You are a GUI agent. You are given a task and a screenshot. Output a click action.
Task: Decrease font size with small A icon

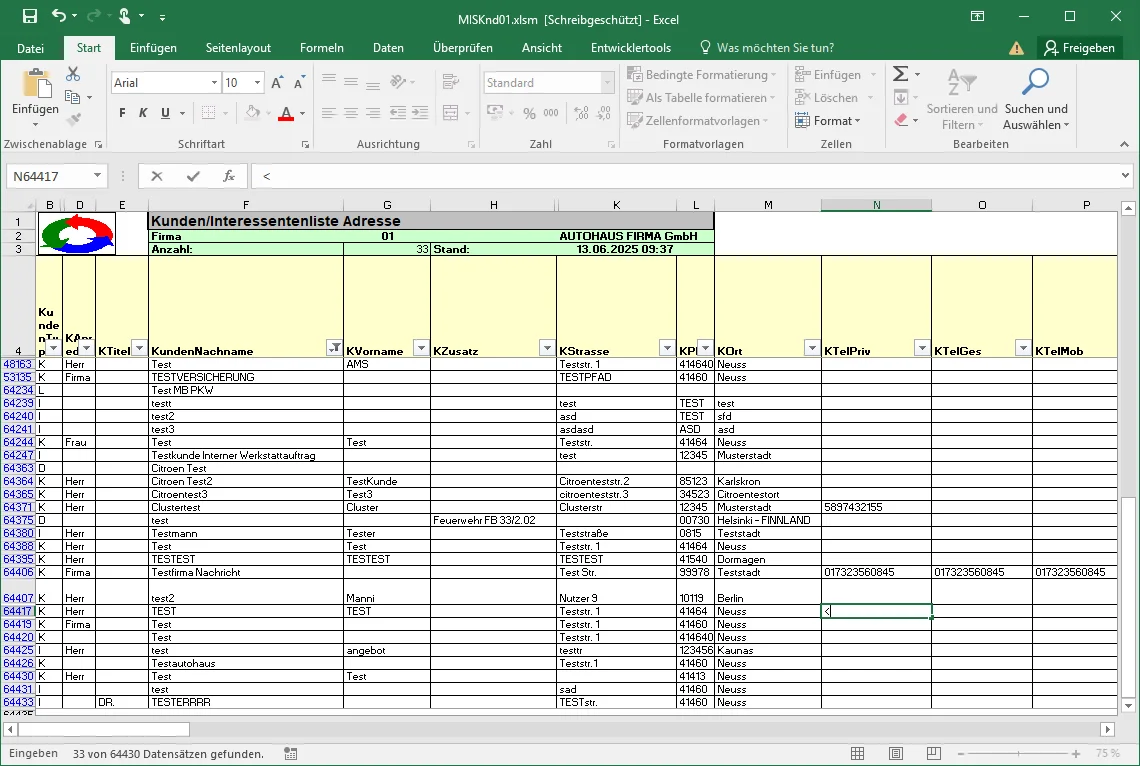(299, 83)
